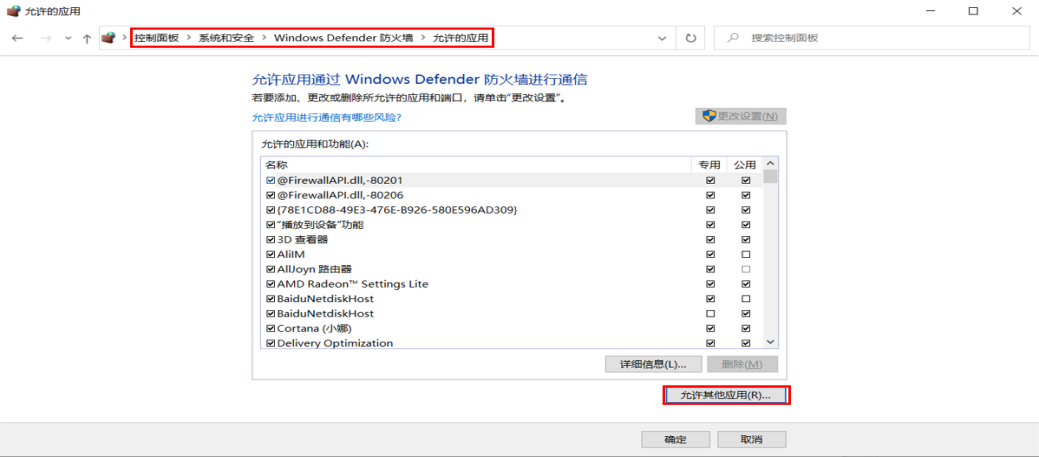The width and height of the screenshot is (1039, 457).
Task: Click the firewall icon in address bar
Action: (x=108, y=38)
